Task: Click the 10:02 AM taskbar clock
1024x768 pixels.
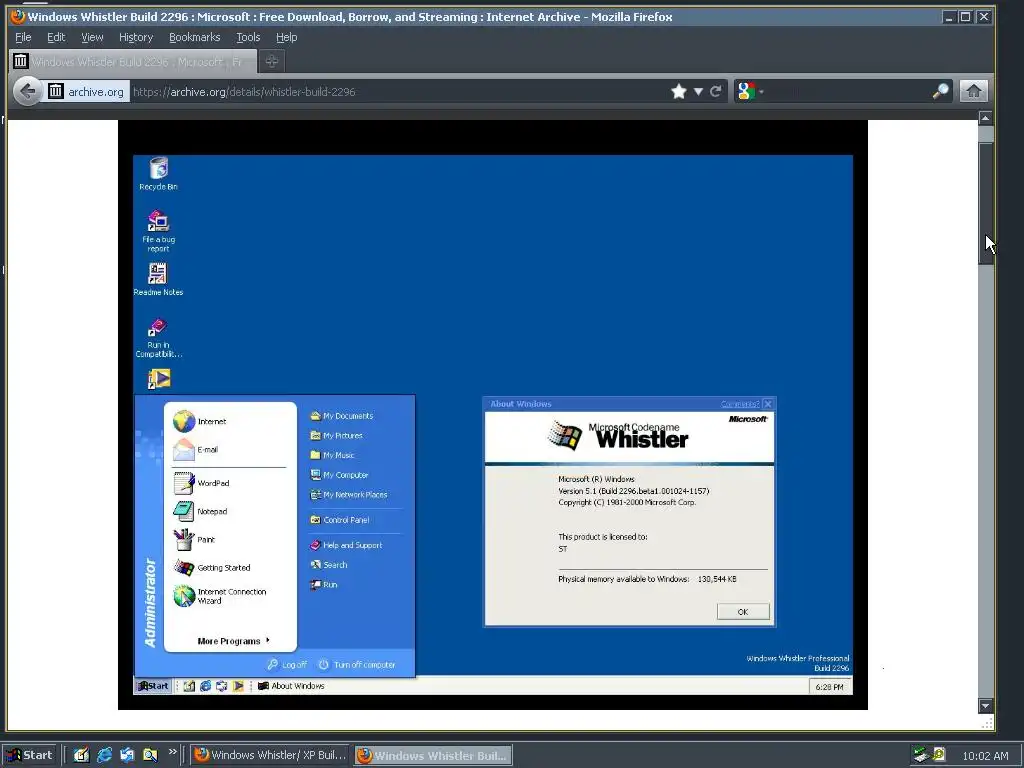Action: click(x=985, y=756)
